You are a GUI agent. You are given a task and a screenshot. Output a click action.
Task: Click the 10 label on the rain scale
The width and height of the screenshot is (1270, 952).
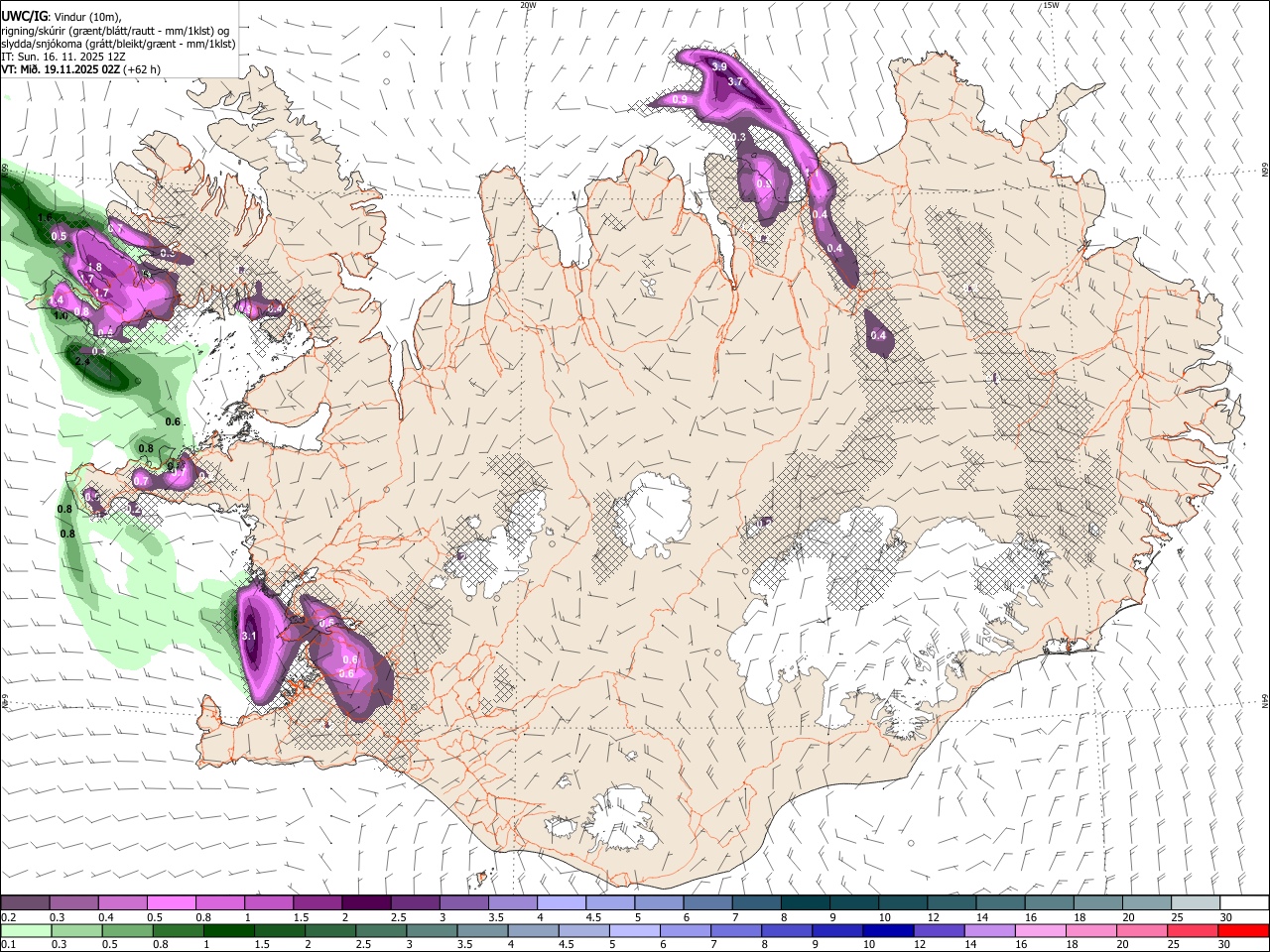[869, 944]
